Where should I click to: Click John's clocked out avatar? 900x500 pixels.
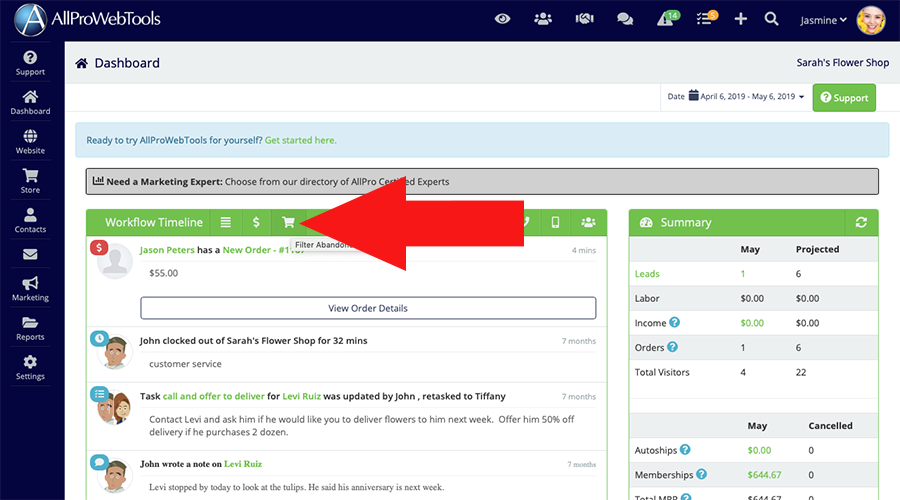[114, 351]
